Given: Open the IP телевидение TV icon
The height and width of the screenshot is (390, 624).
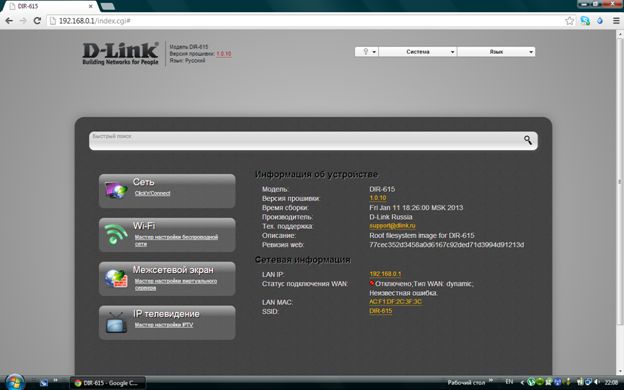Looking at the screenshot, I should pyautogui.click(x=116, y=322).
